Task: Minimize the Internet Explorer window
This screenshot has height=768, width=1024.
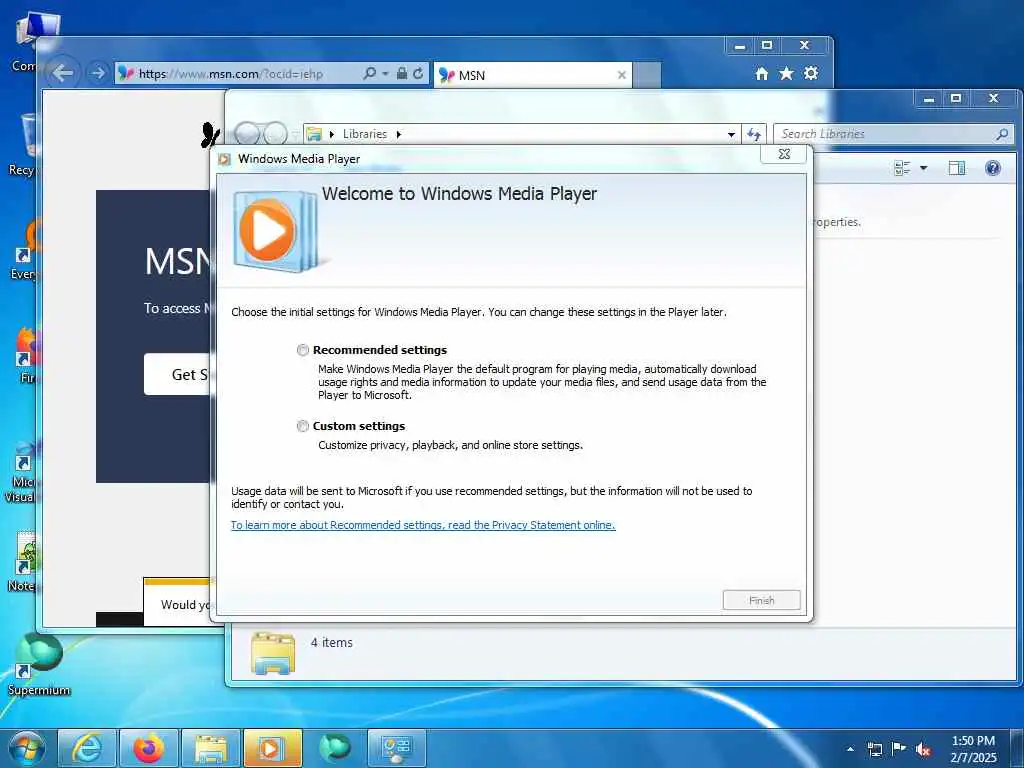Action: (739, 46)
